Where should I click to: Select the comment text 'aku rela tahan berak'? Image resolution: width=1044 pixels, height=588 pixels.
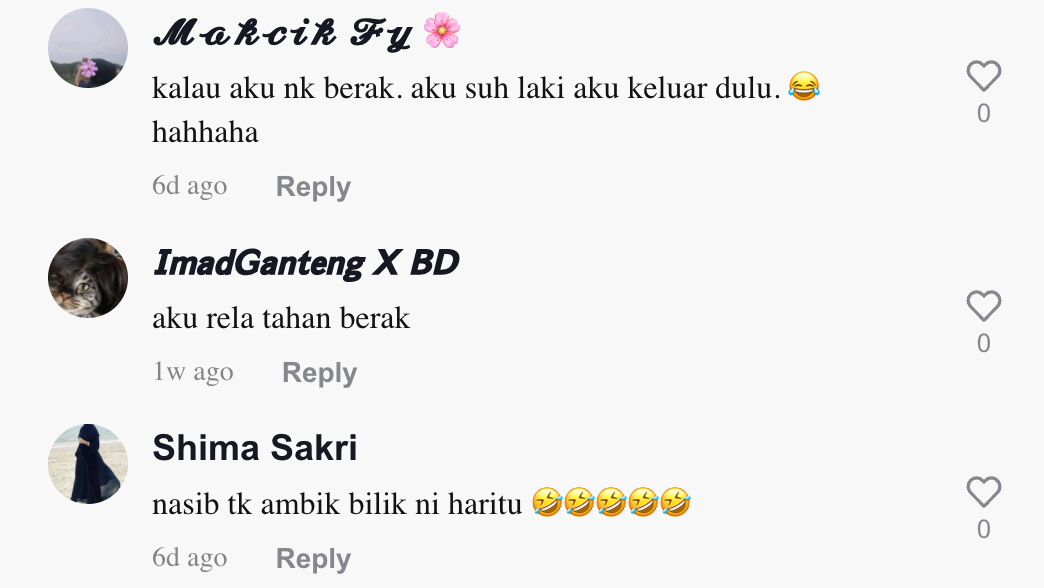(281, 318)
